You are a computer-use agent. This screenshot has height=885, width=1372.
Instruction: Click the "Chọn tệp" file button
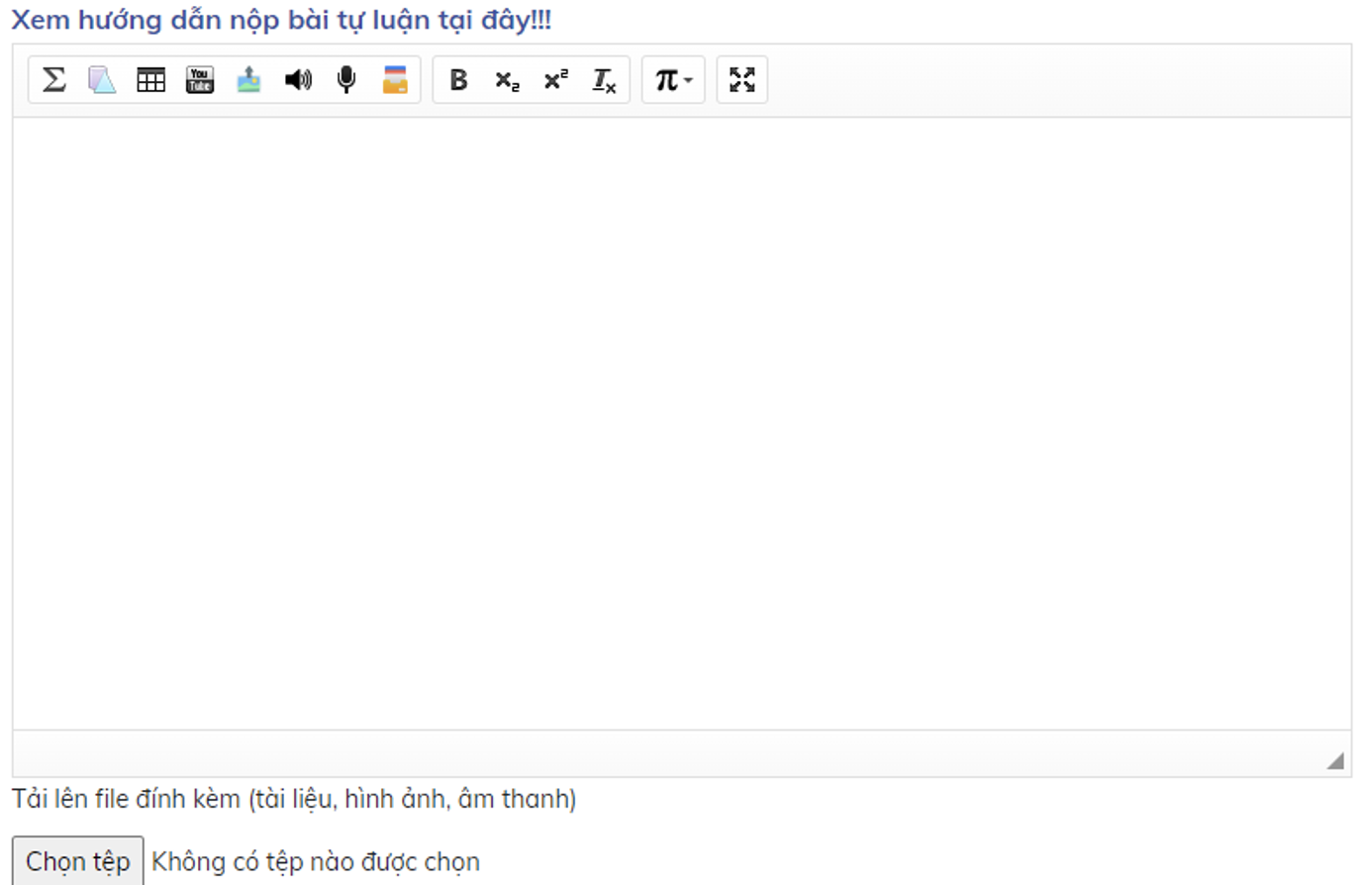pyautogui.click(x=78, y=861)
